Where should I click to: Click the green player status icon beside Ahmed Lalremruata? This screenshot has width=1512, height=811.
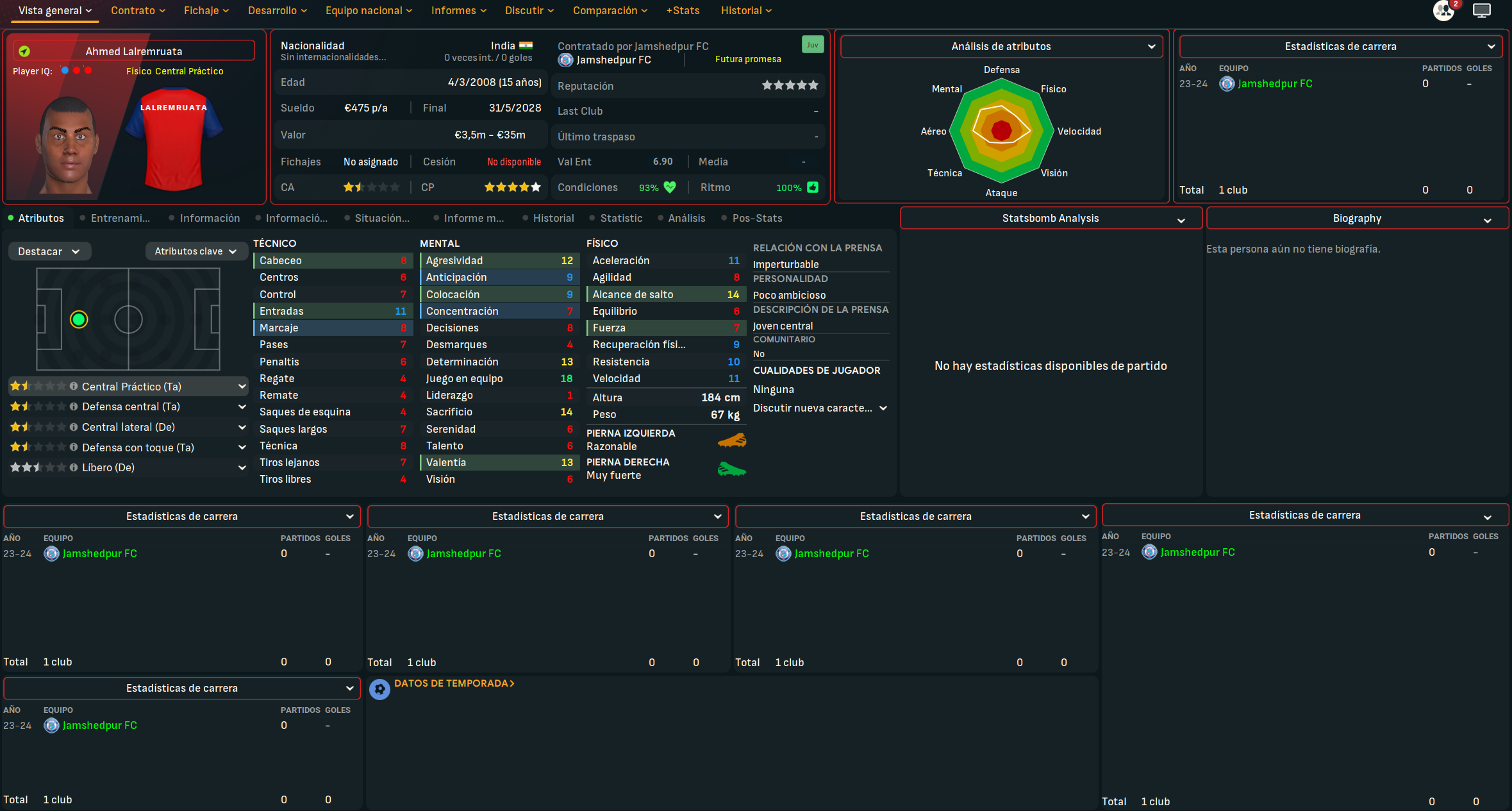pos(24,51)
